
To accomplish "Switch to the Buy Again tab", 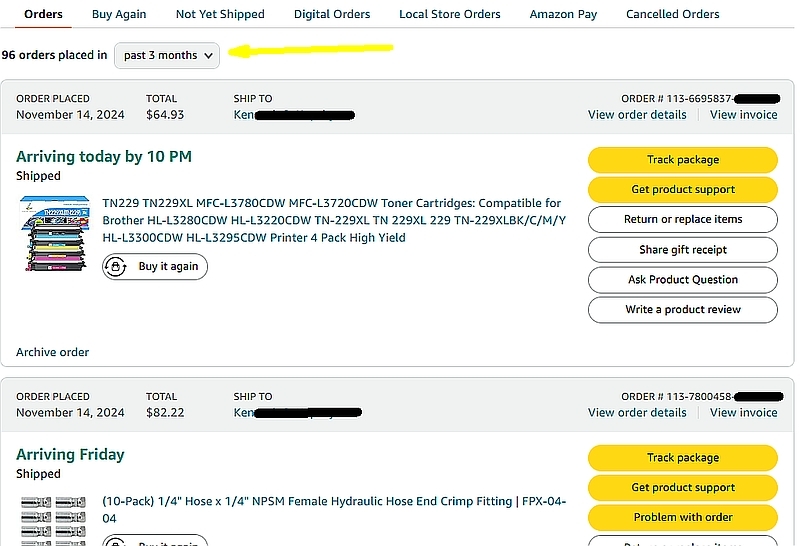I will (x=119, y=14).
